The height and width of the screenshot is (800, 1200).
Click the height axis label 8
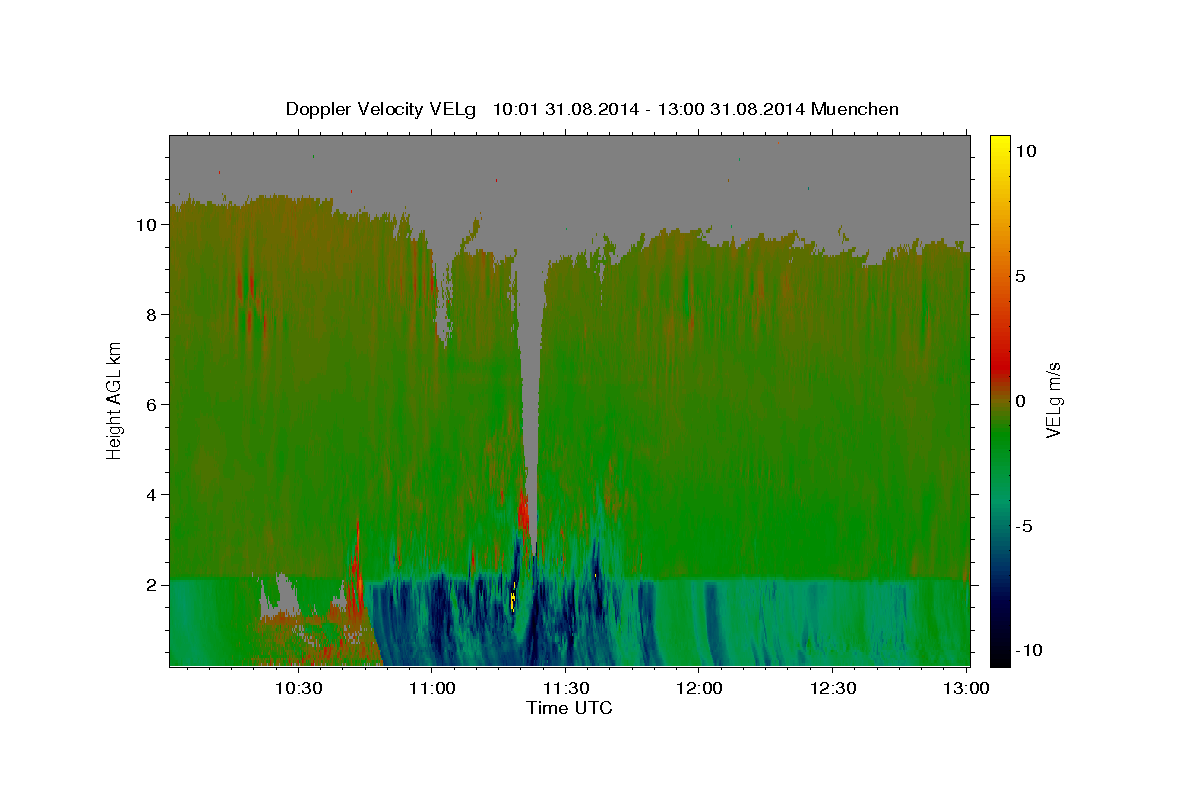151,315
